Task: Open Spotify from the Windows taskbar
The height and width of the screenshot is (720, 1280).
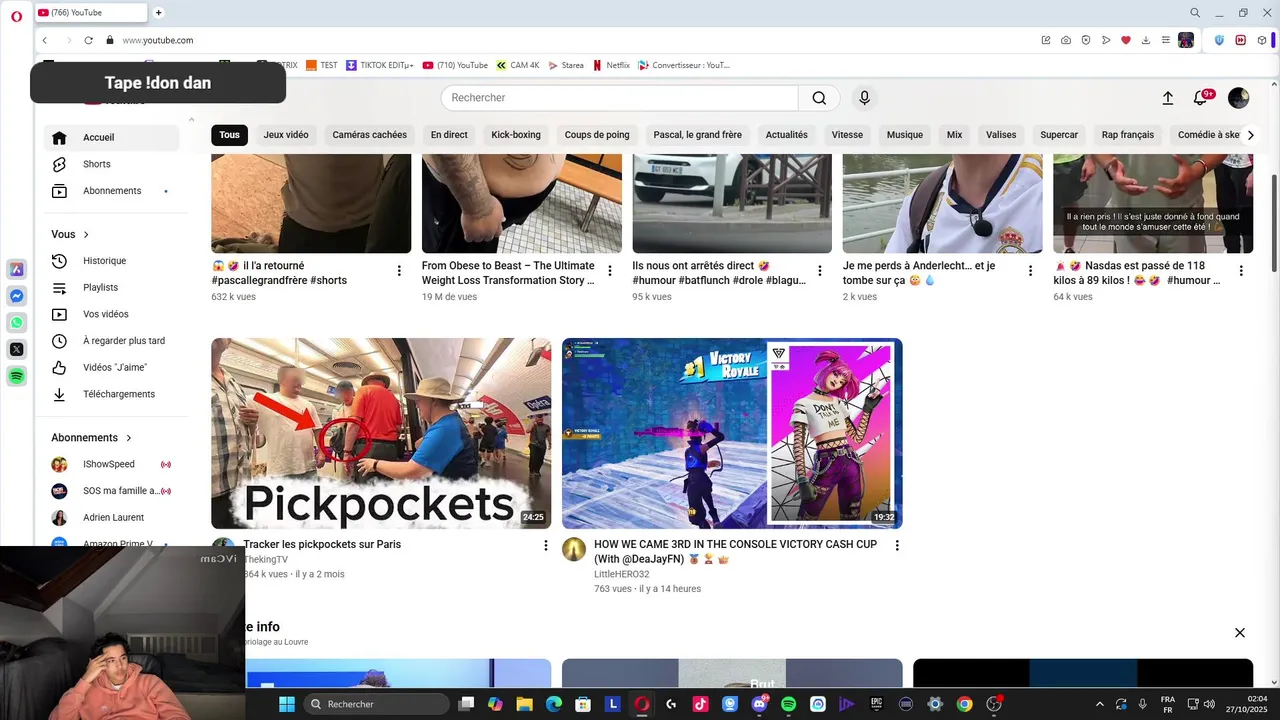Action: (x=788, y=704)
